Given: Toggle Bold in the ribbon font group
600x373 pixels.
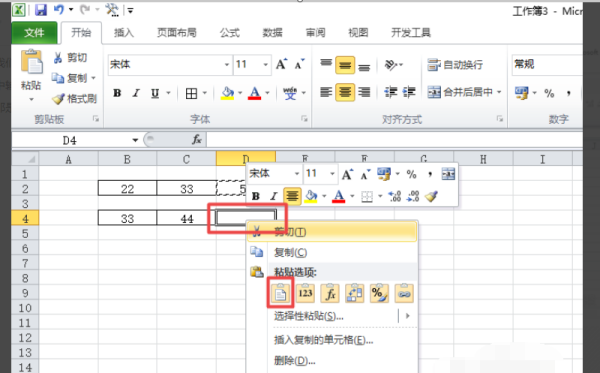Looking at the screenshot, I should 117,93.
